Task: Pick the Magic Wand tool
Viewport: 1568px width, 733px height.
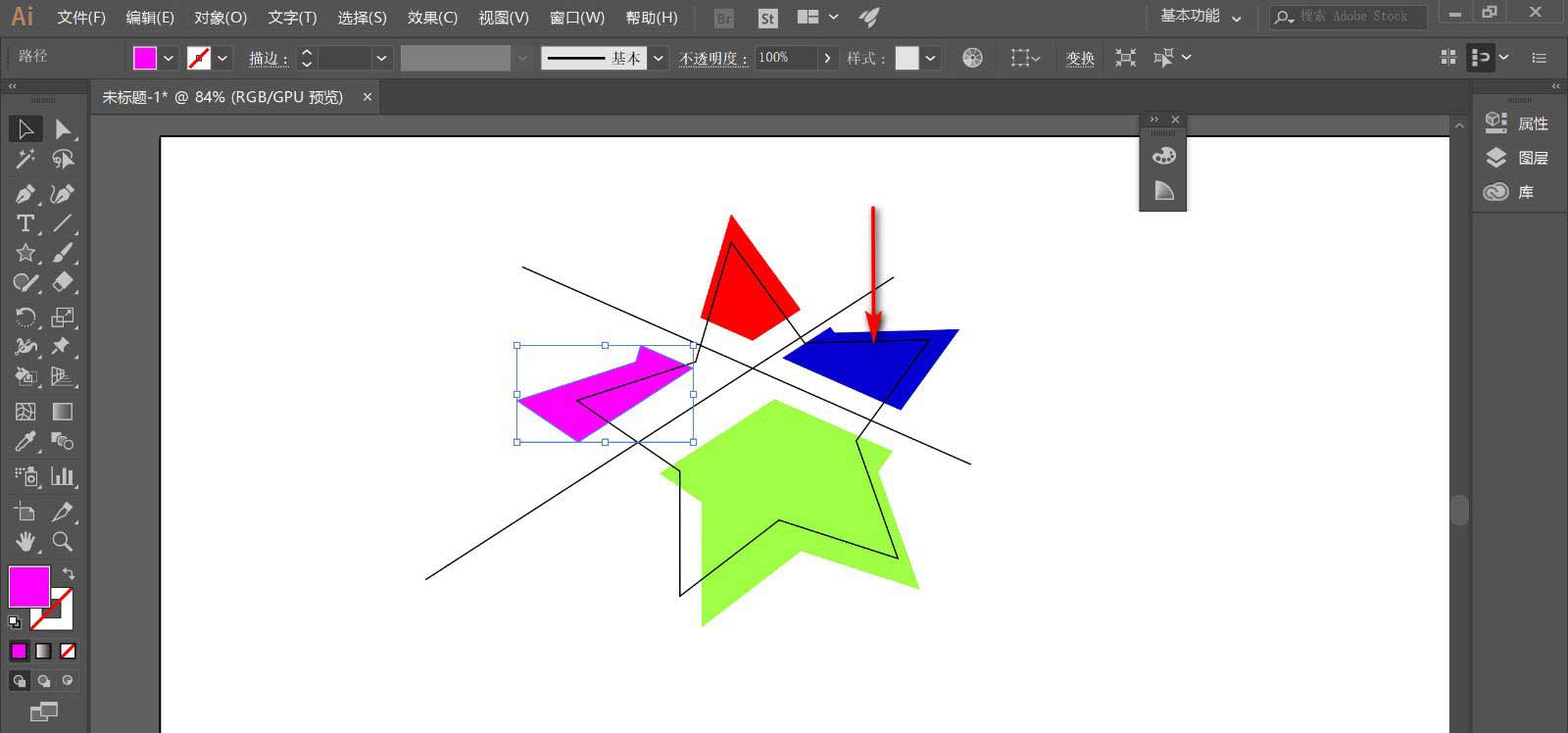Action: click(25, 159)
